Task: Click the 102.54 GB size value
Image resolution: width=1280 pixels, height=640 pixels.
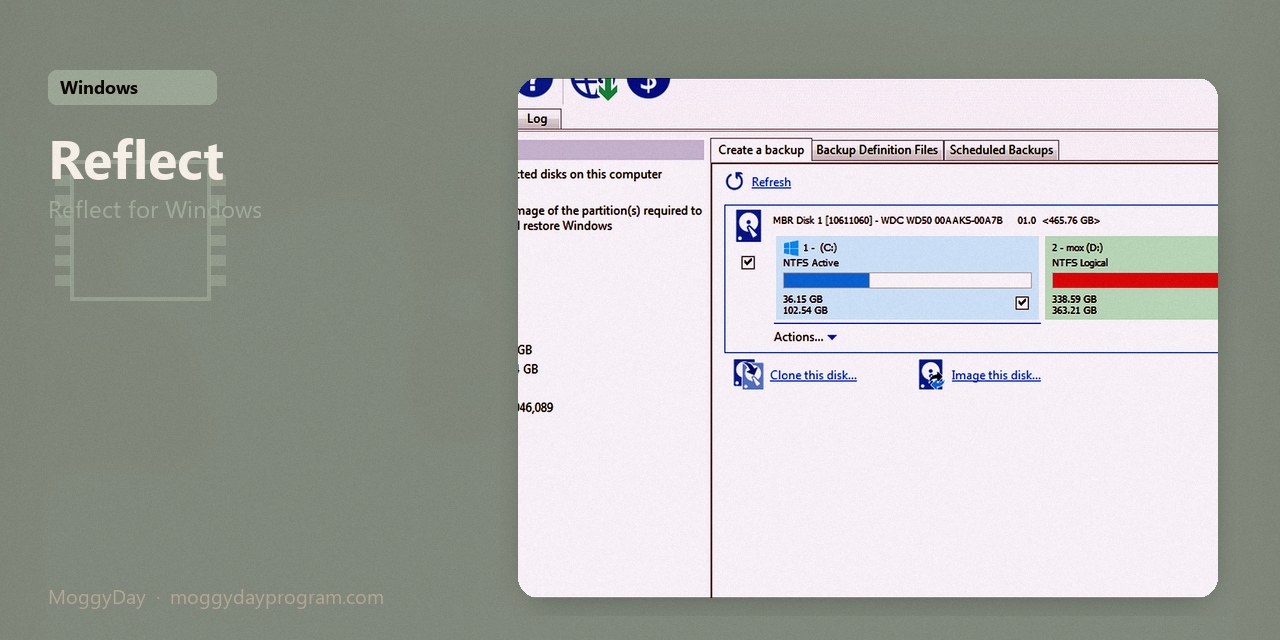Action: (x=805, y=310)
